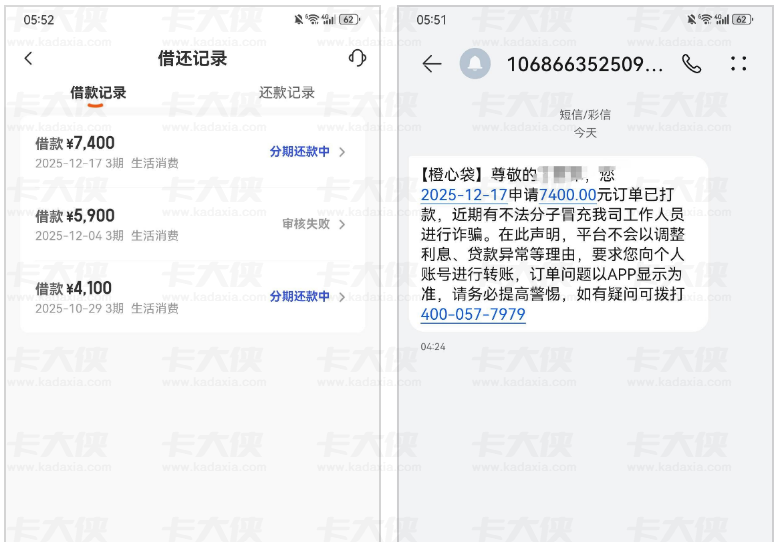Tap 分期还款中 status of ¥7,400 loan
This screenshot has width=776, height=542.
pyautogui.click(x=299, y=151)
